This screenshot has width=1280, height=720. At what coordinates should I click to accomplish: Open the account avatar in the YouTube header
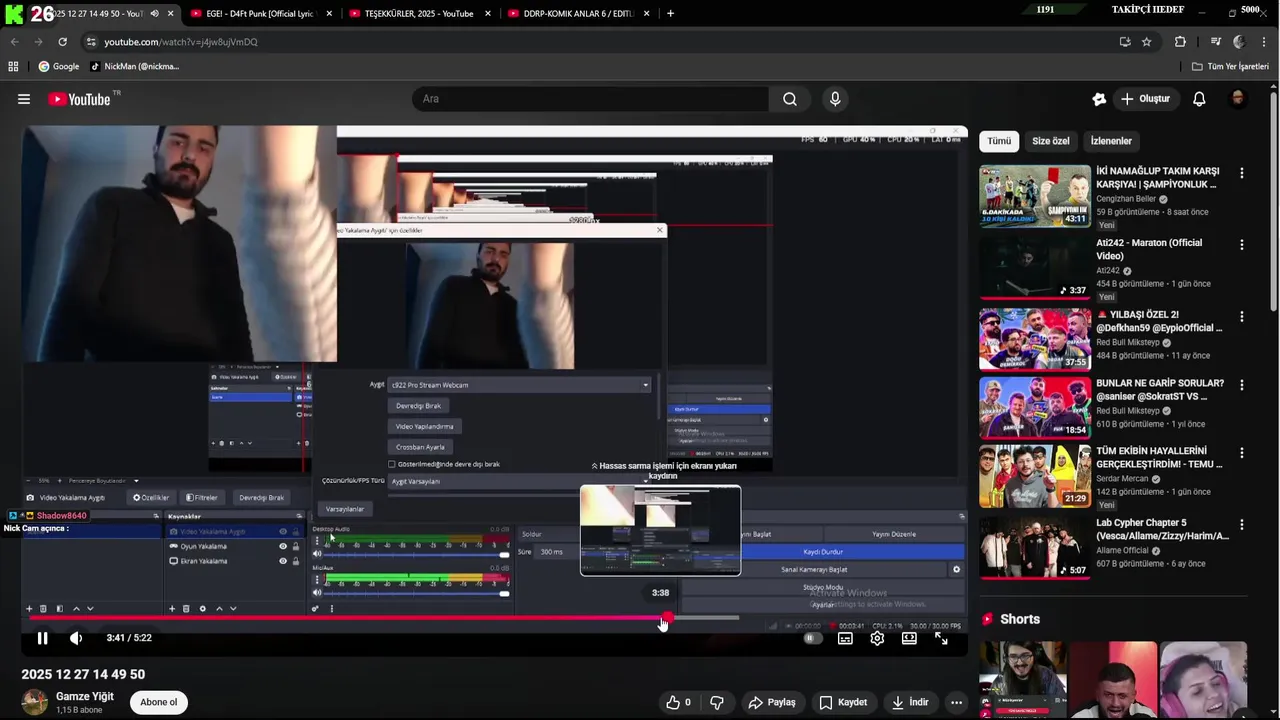click(x=1237, y=99)
